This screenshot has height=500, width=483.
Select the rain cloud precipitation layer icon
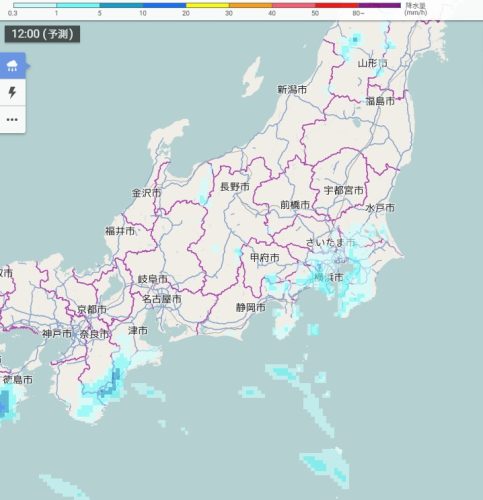(x=13, y=66)
